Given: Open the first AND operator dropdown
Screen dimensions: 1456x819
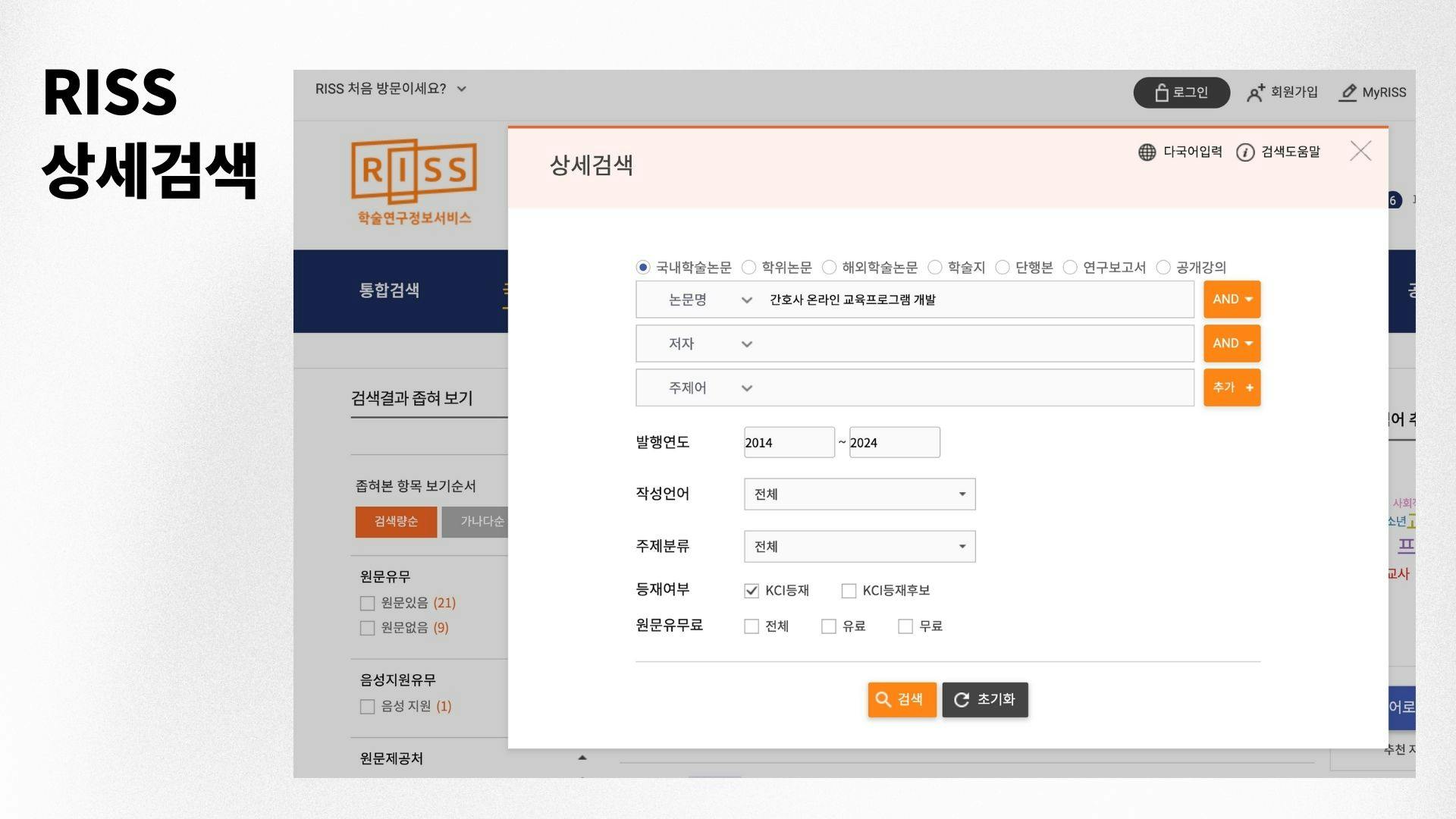Looking at the screenshot, I should [1232, 300].
